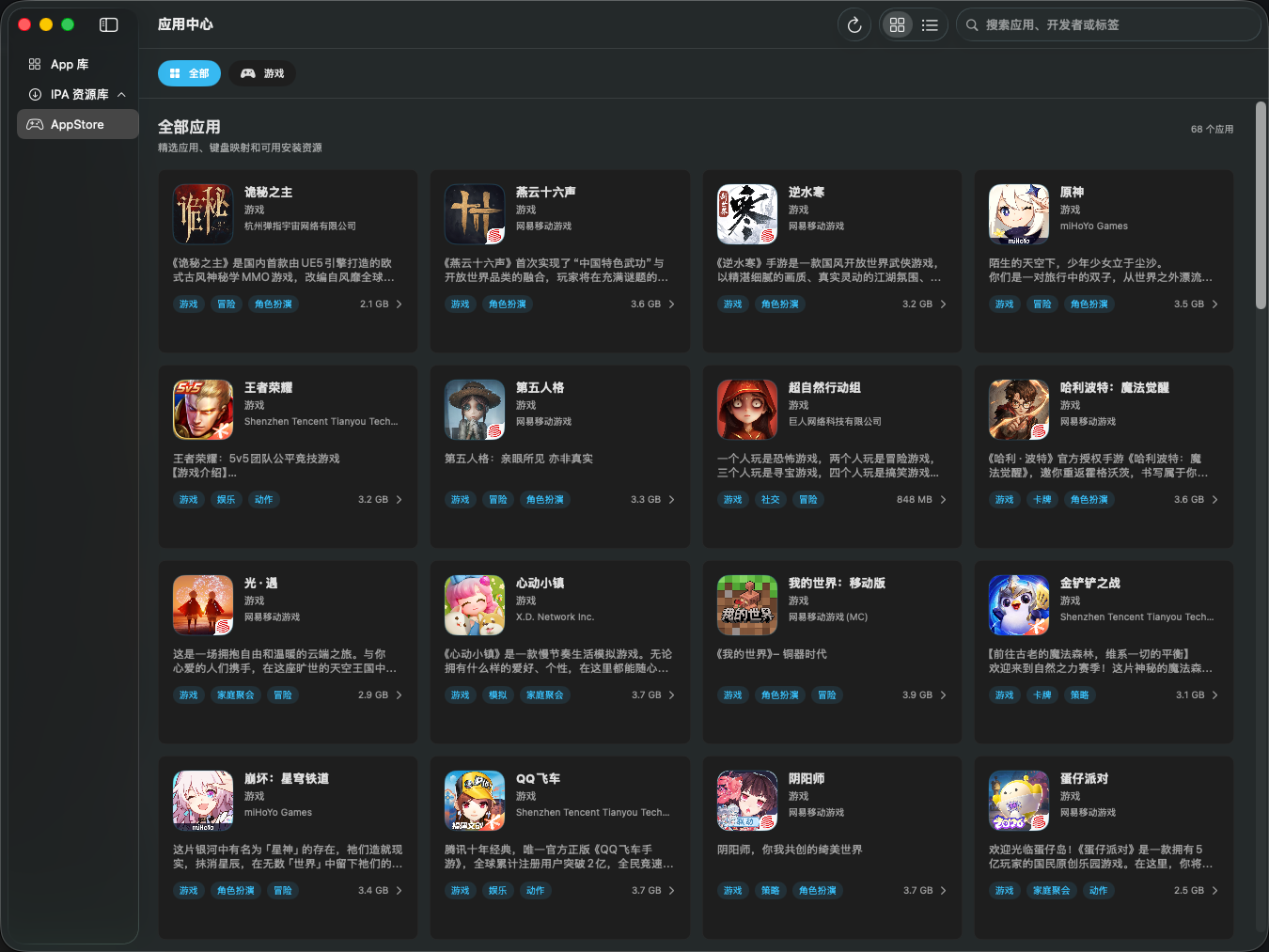Expand details chevron for 原神
The height and width of the screenshot is (952, 1269).
[x=1214, y=304]
